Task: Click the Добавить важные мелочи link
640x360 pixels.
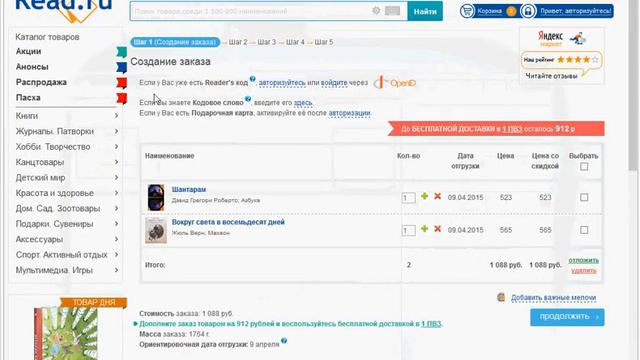Action: coord(553,298)
